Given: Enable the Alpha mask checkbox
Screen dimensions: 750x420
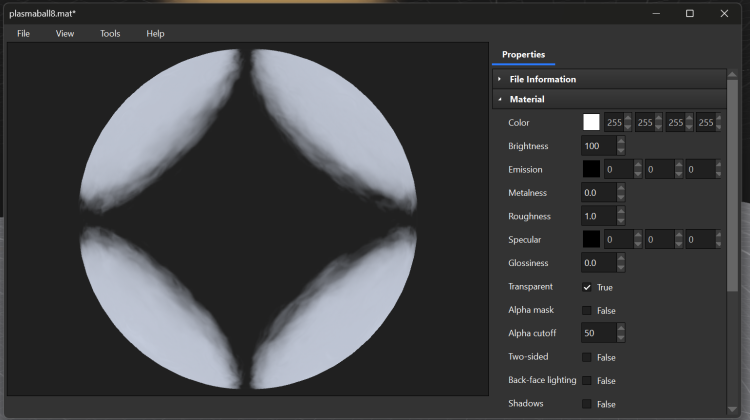Looking at the screenshot, I should click(x=587, y=310).
